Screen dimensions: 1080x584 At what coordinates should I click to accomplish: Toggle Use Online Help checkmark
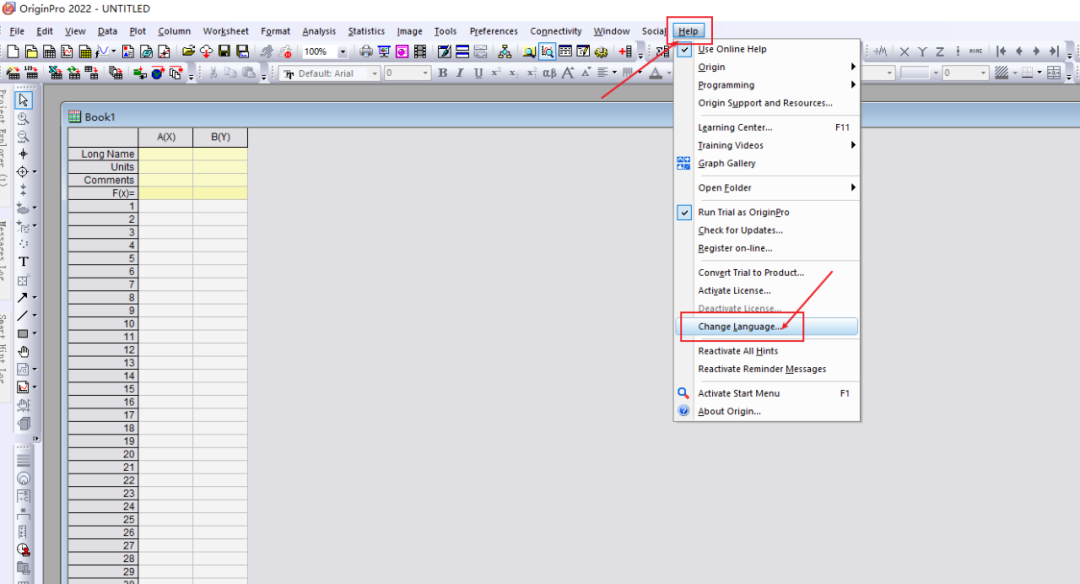pos(684,50)
